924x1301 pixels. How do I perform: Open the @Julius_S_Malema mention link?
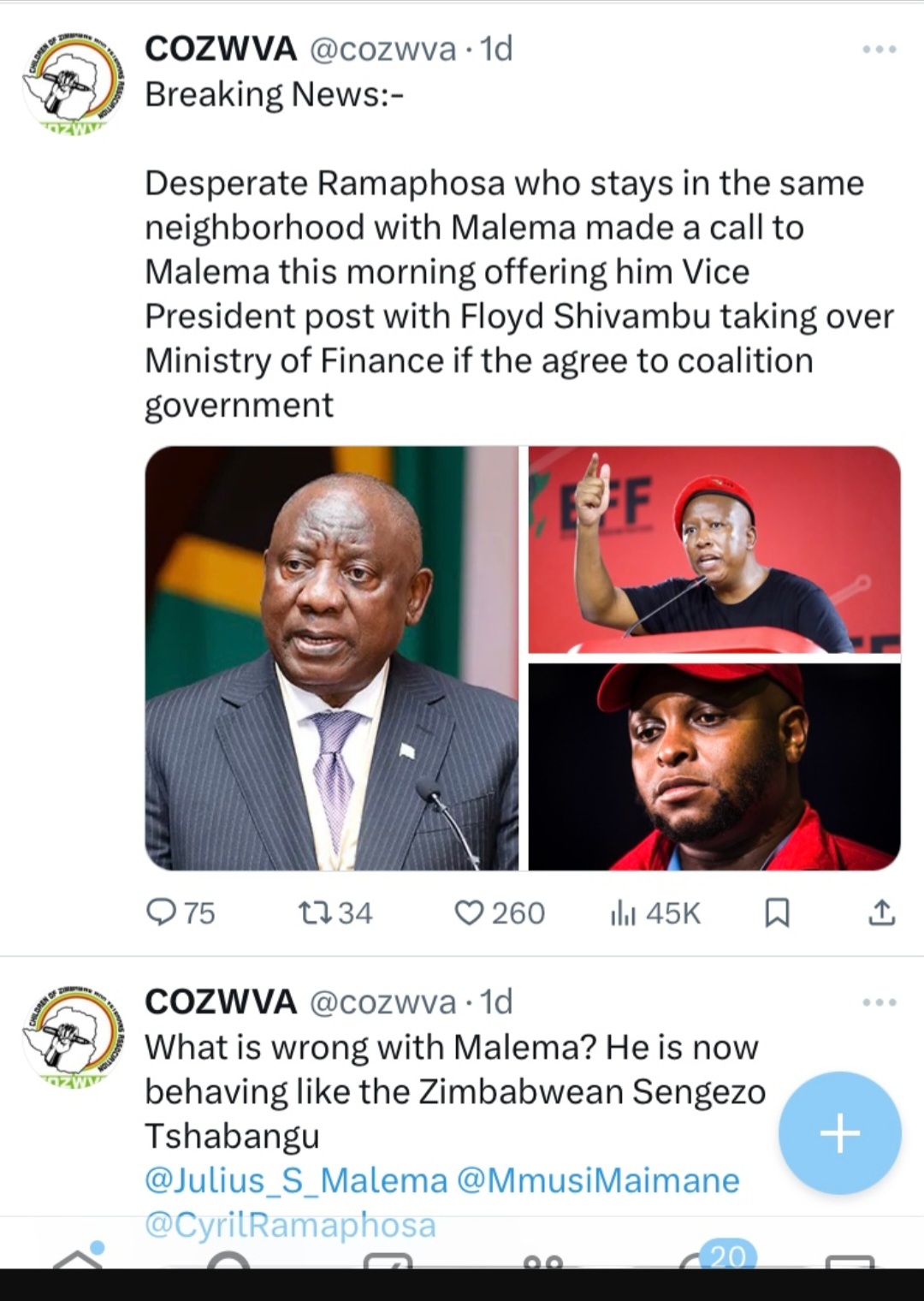(x=296, y=1180)
